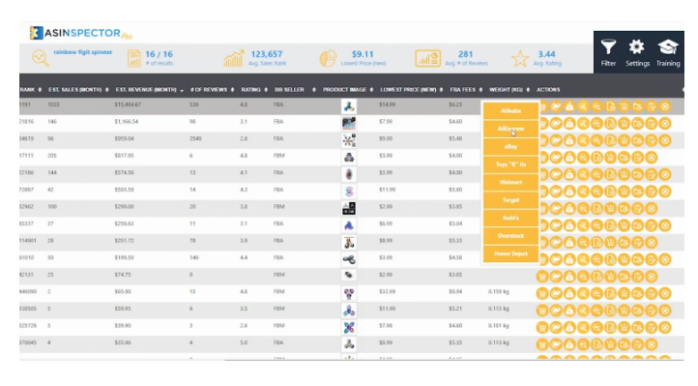The width and height of the screenshot is (698, 386).
Task: Click notepad edit icon in $65.98 row
Action: coord(651,293)
